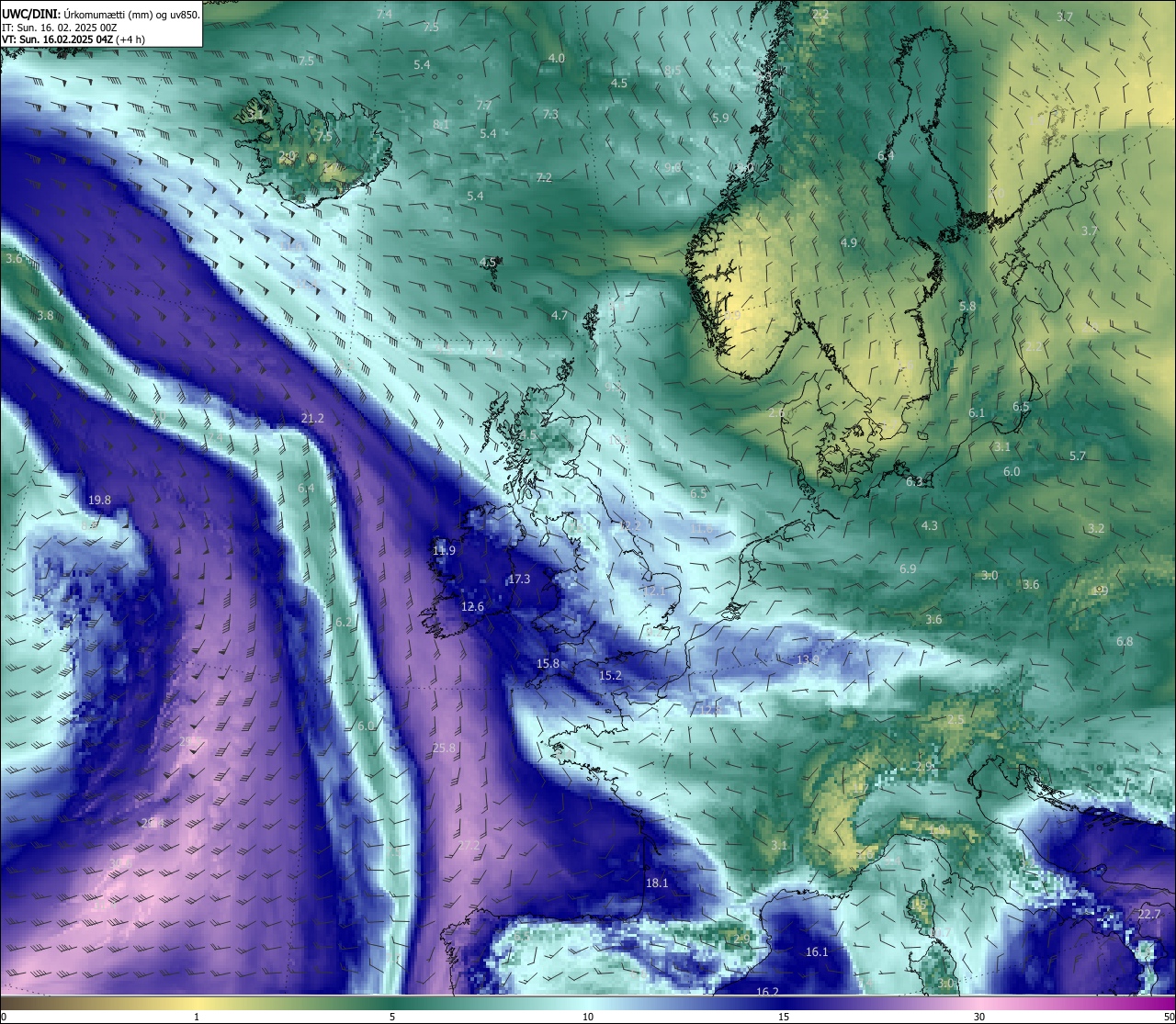Image resolution: width=1176 pixels, height=1024 pixels.
Task: Select the 6.8 value at the eastern edge
Action: [x=1125, y=642]
